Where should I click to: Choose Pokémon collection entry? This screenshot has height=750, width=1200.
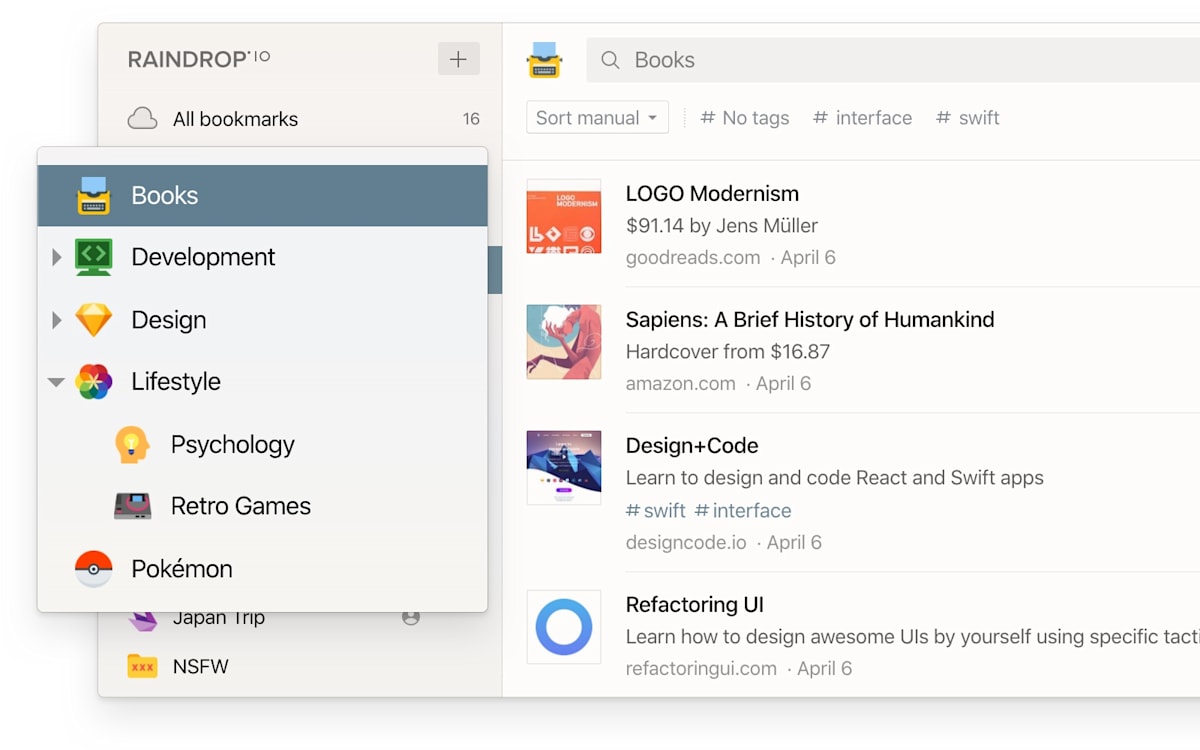tap(262, 569)
